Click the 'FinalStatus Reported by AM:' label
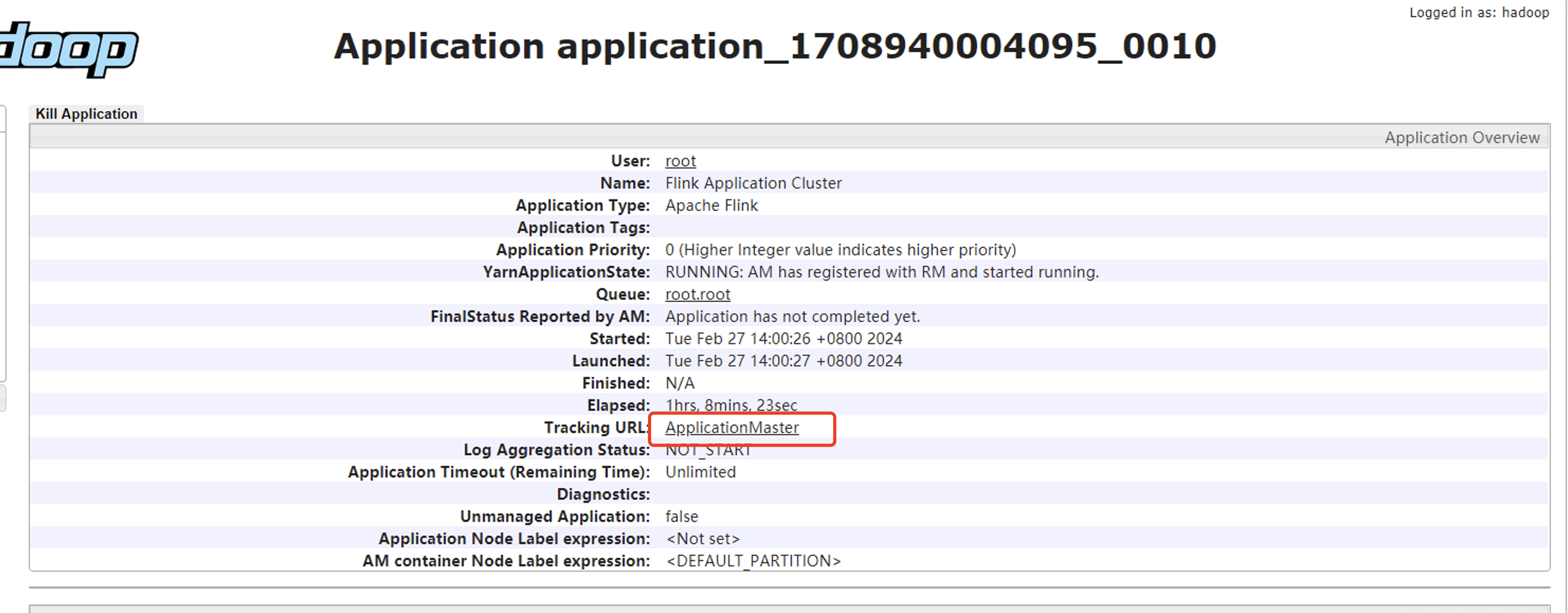This screenshot has height=613, width=1568. tap(540, 317)
